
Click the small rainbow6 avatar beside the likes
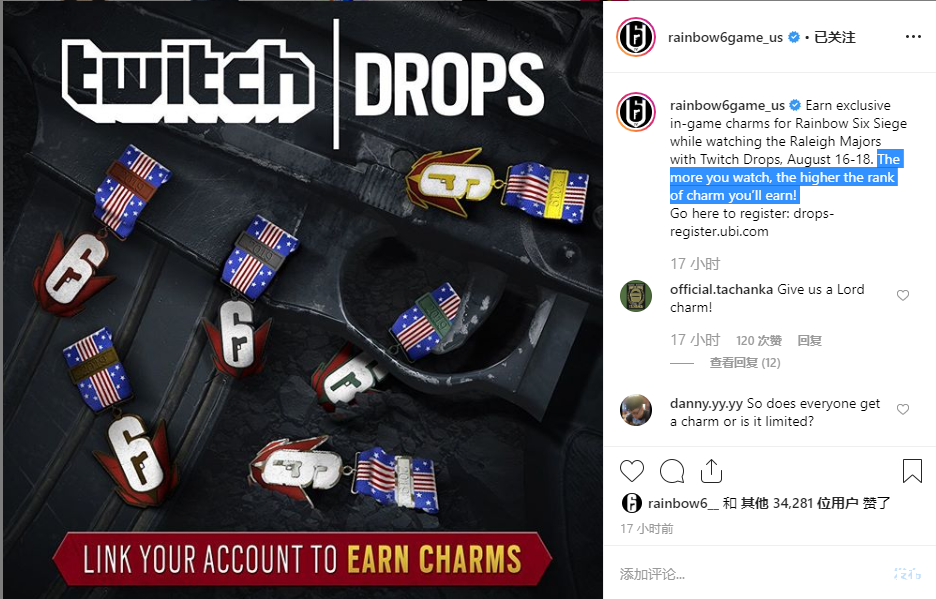point(632,503)
